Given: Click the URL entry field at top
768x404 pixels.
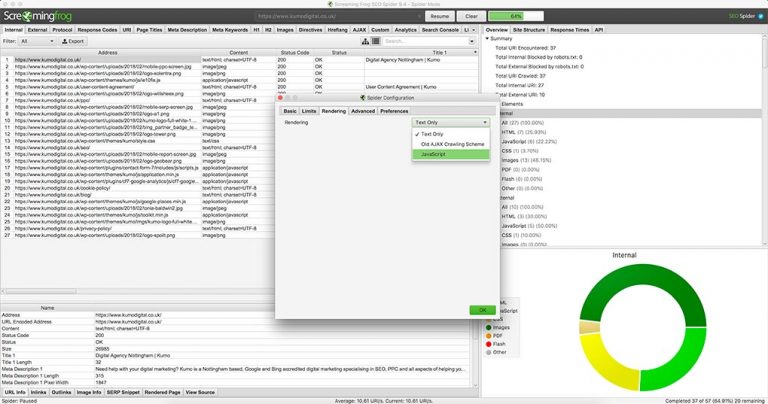Looking at the screenshot, I should click(x=336, y=16).
